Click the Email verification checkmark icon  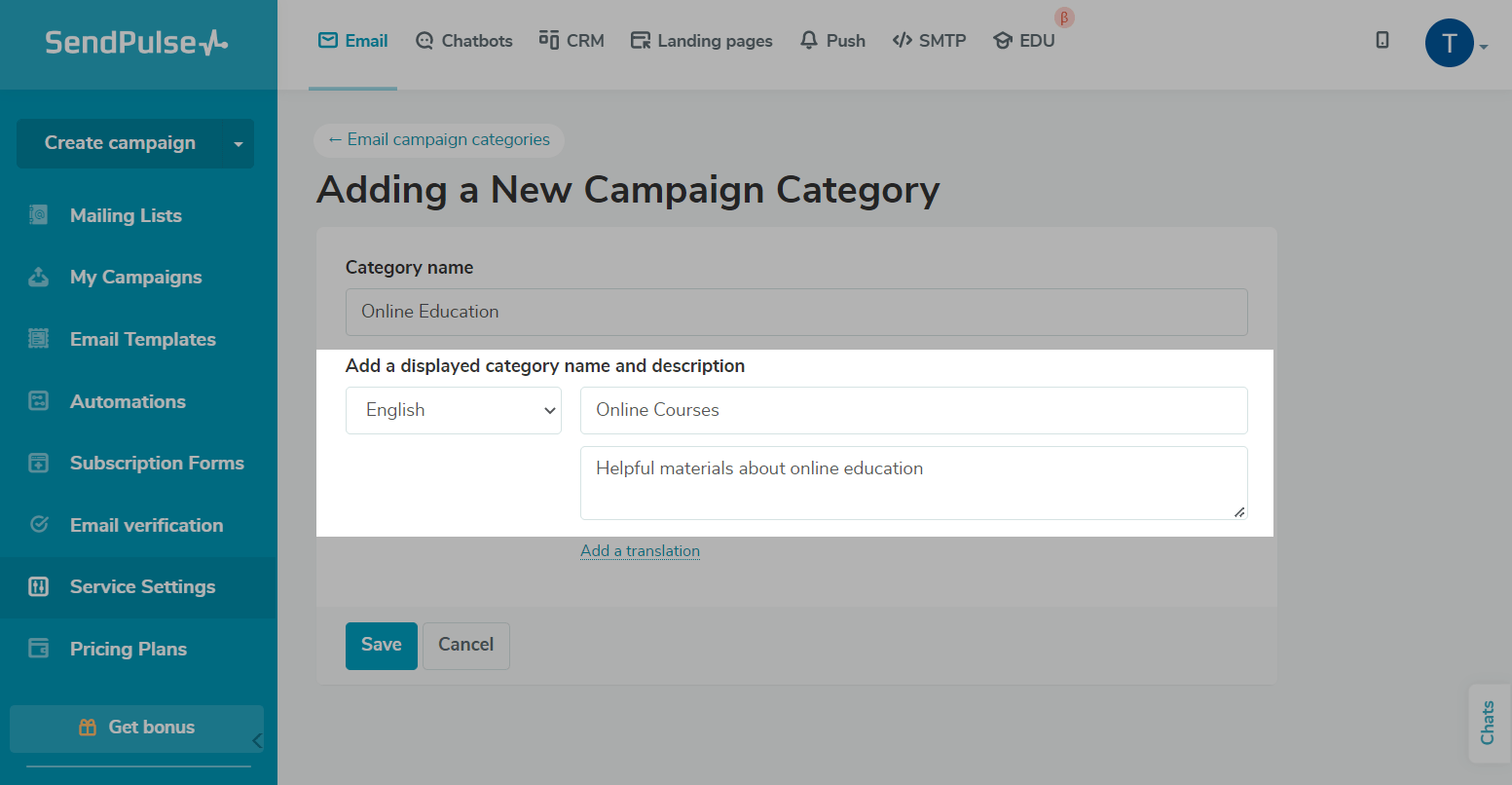pos(39,525)
